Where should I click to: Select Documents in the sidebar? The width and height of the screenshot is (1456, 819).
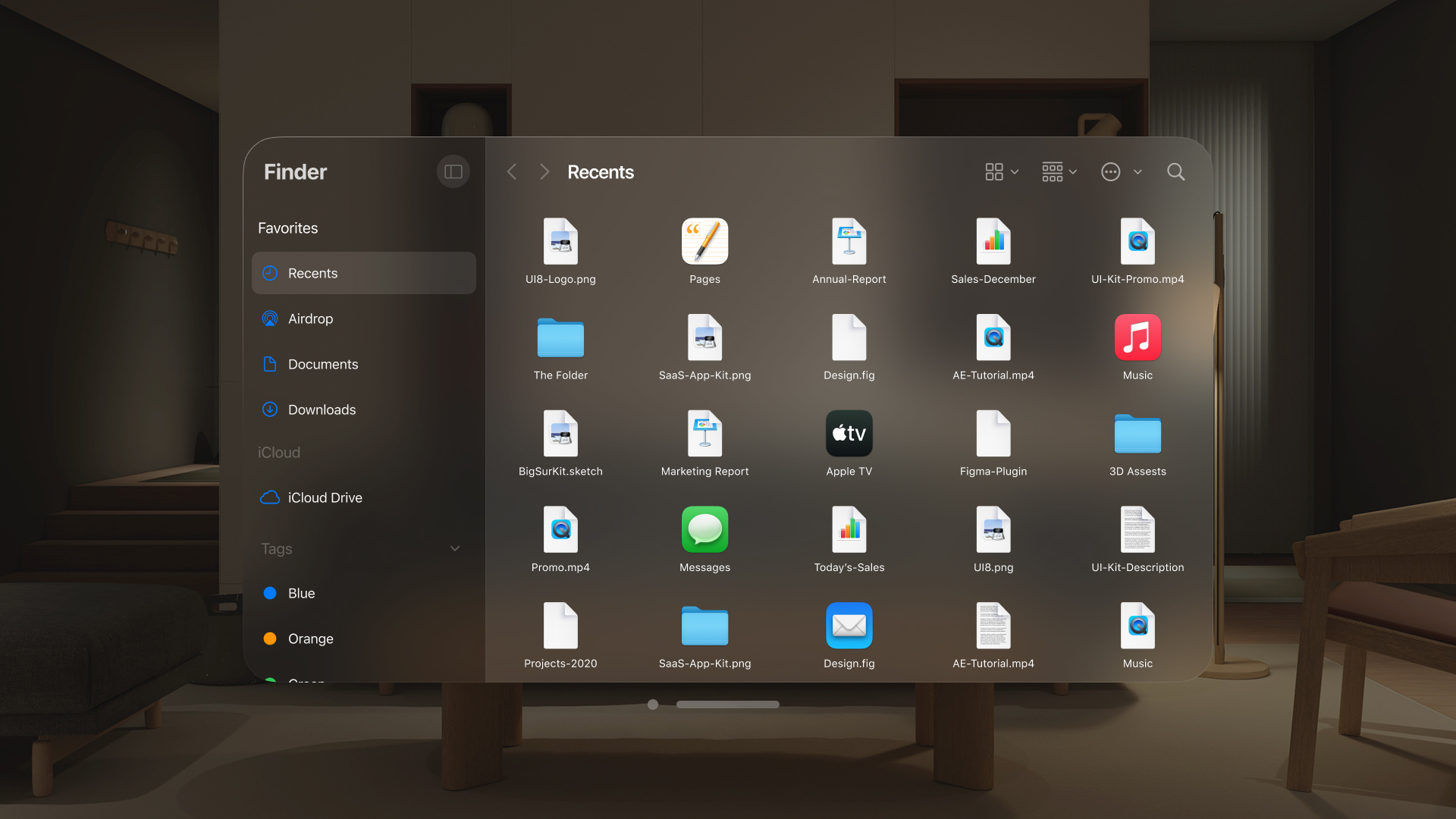click(x=322, y=364)
